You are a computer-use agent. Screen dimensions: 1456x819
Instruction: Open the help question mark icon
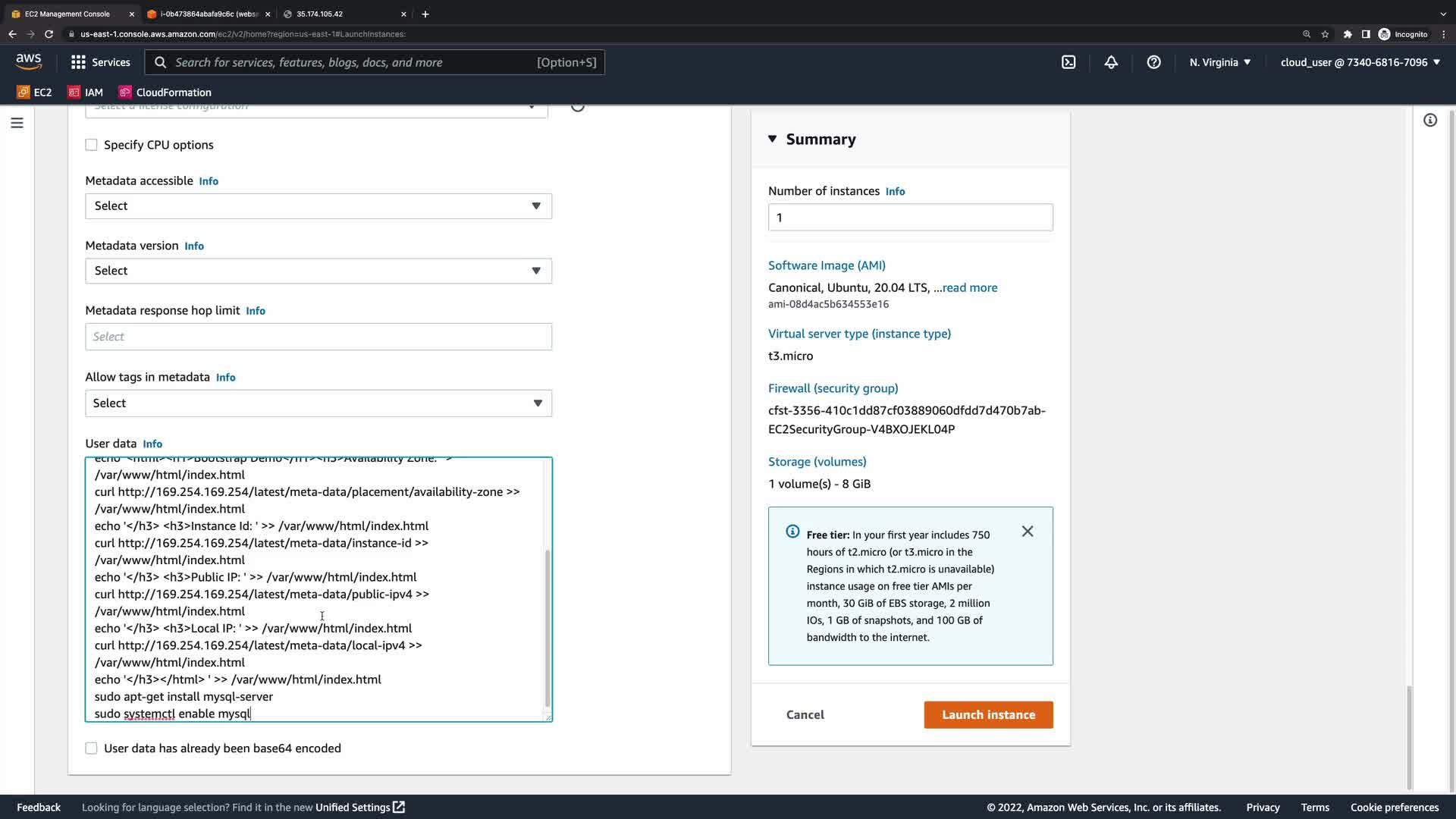(x=1153, y=62)
